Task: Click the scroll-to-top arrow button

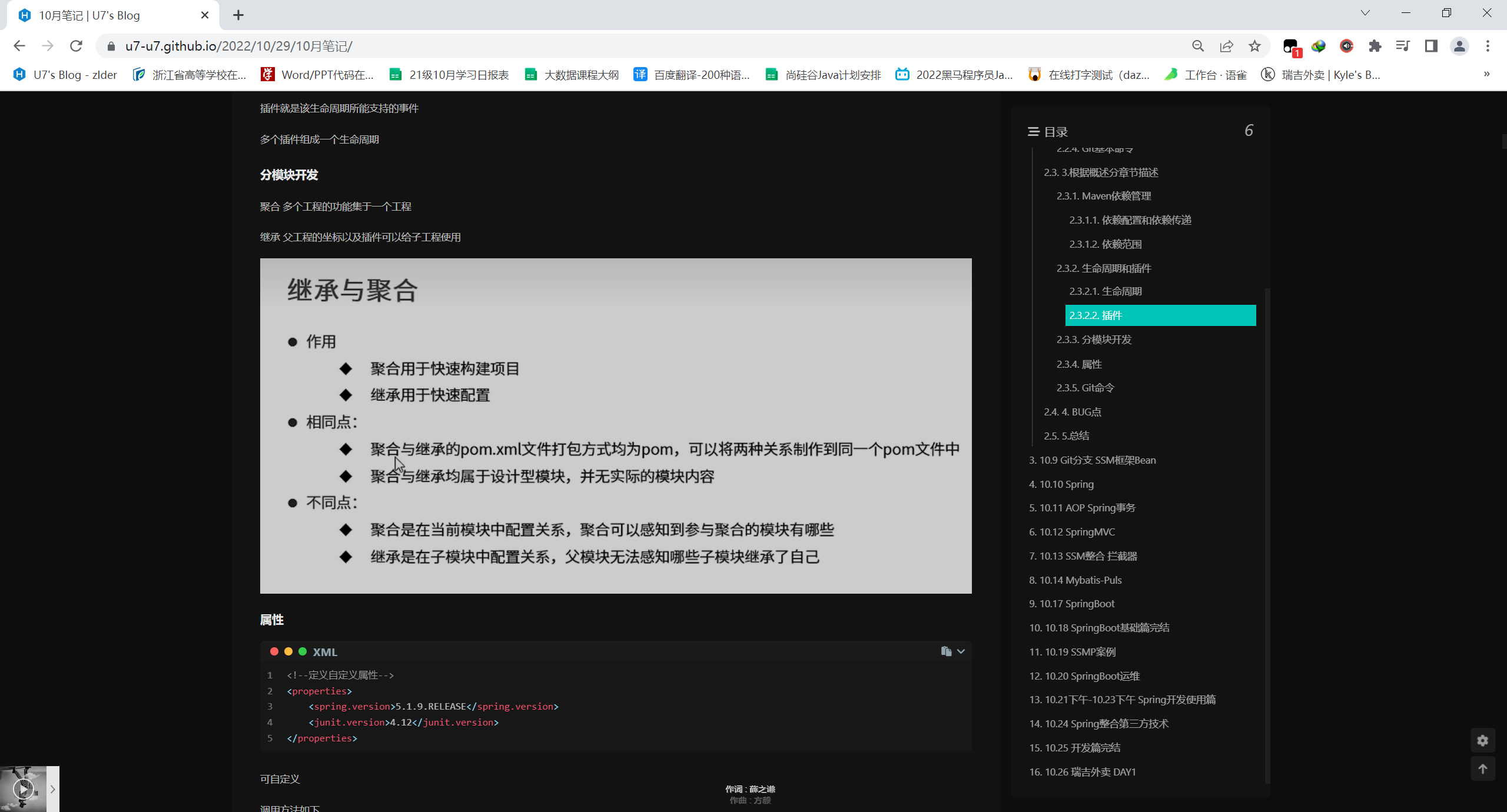Action: tap(1482, 768)
